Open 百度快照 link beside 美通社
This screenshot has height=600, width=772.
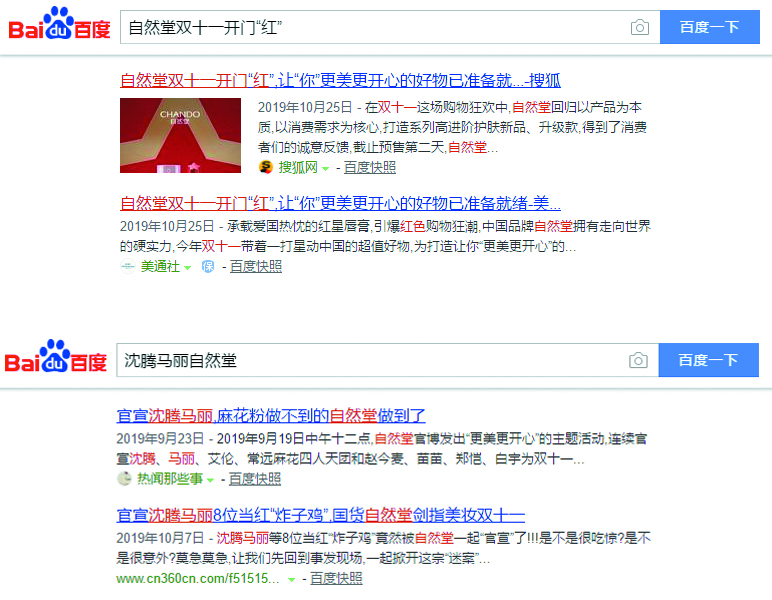pos(256,266)
